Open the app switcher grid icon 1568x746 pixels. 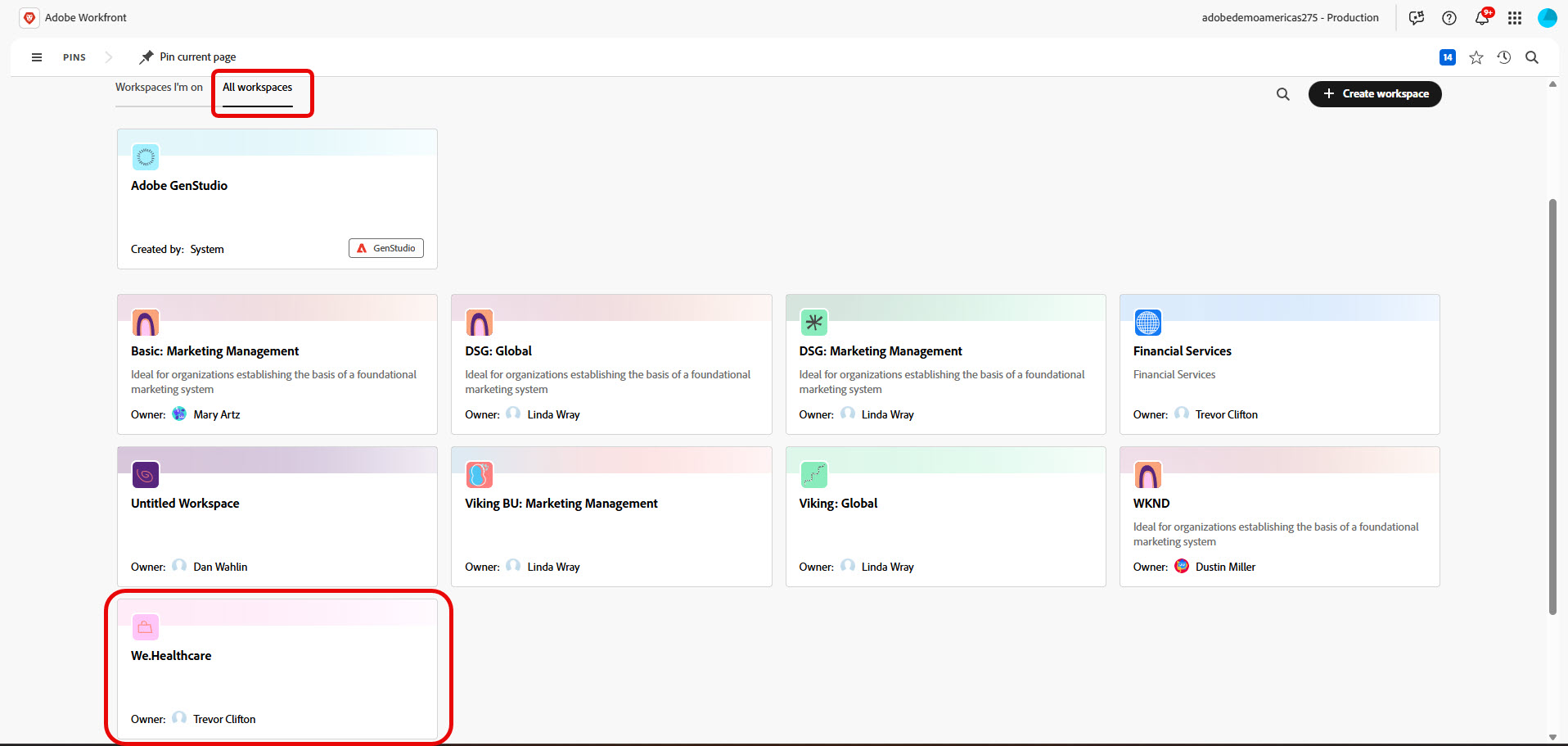(1515, 18)
